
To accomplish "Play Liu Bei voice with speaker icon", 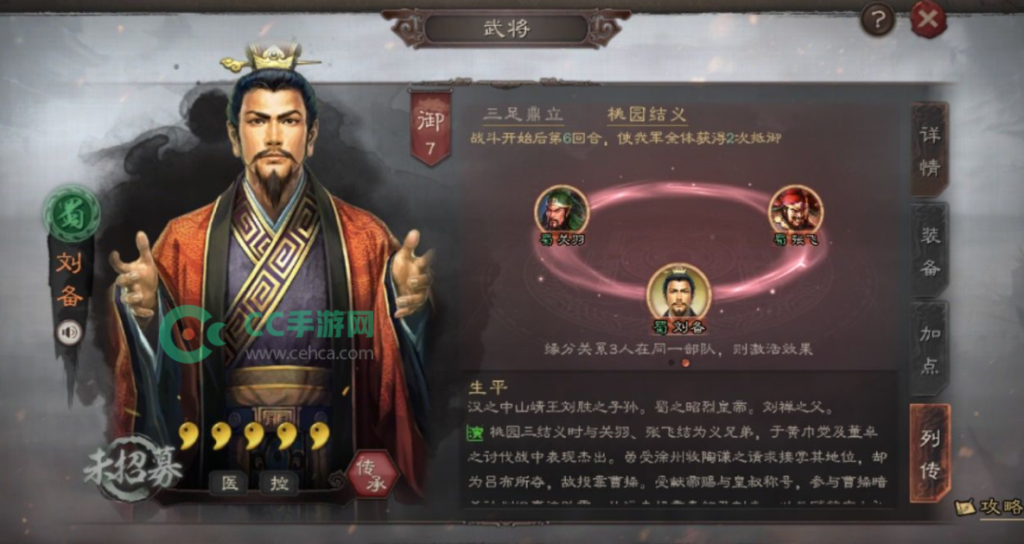I will (x=69, y=332).
